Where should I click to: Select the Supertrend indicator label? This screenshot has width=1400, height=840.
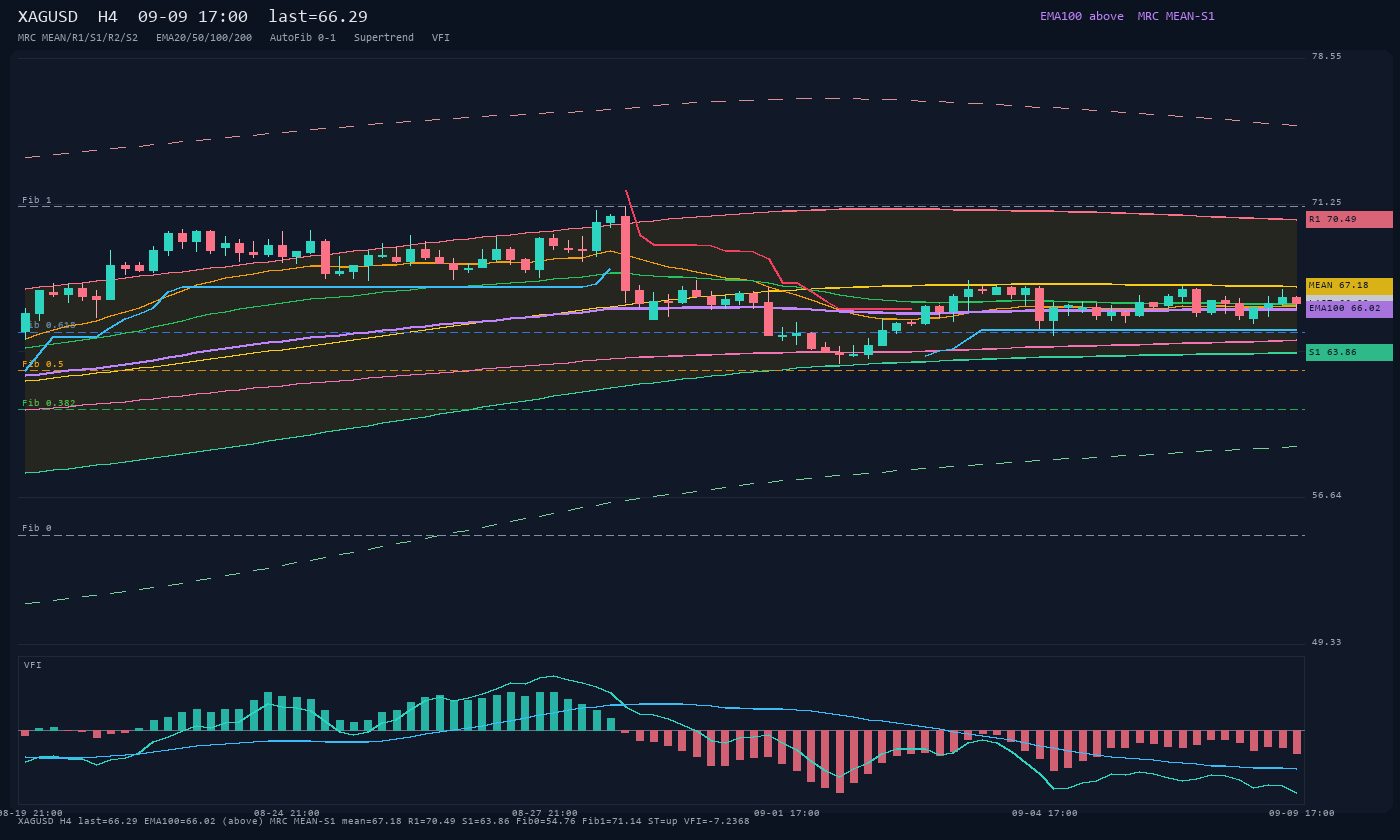[x=384, y=38]
